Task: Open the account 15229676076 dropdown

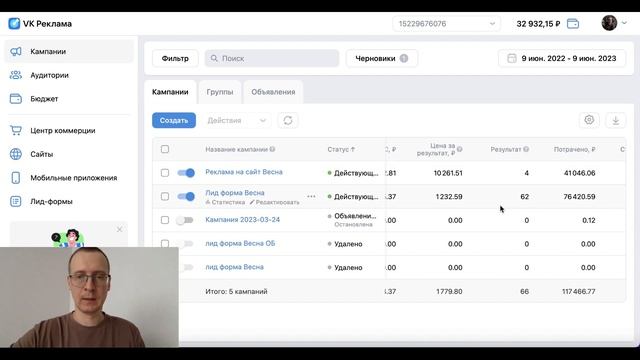Action: [x=447, y=24]
